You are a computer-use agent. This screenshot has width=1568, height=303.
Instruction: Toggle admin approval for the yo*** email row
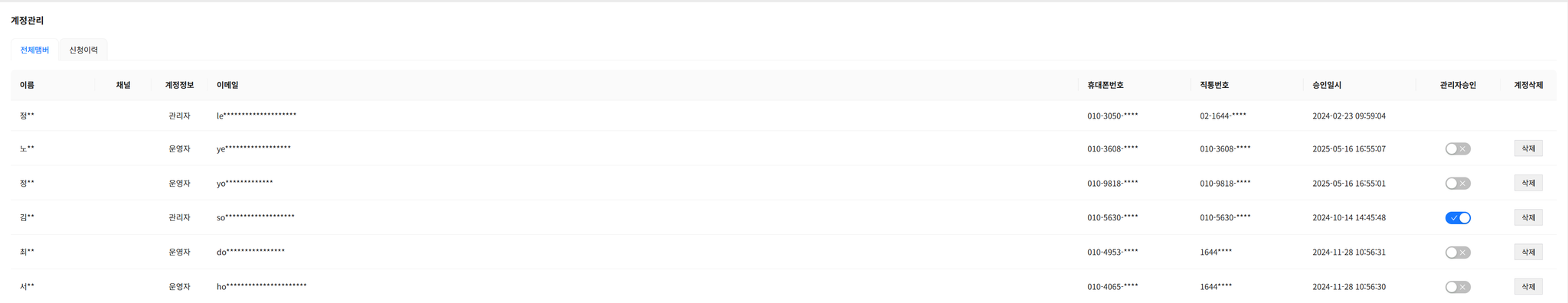click(x=1458, y=184)
